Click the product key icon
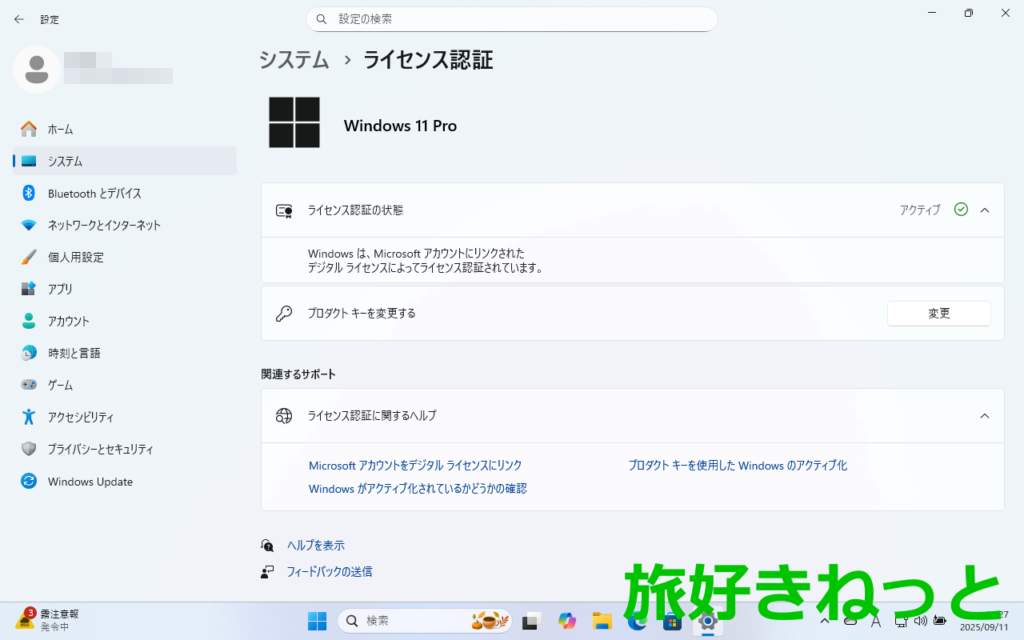This screenshot has height=640, width=1024. click(284, 313)
